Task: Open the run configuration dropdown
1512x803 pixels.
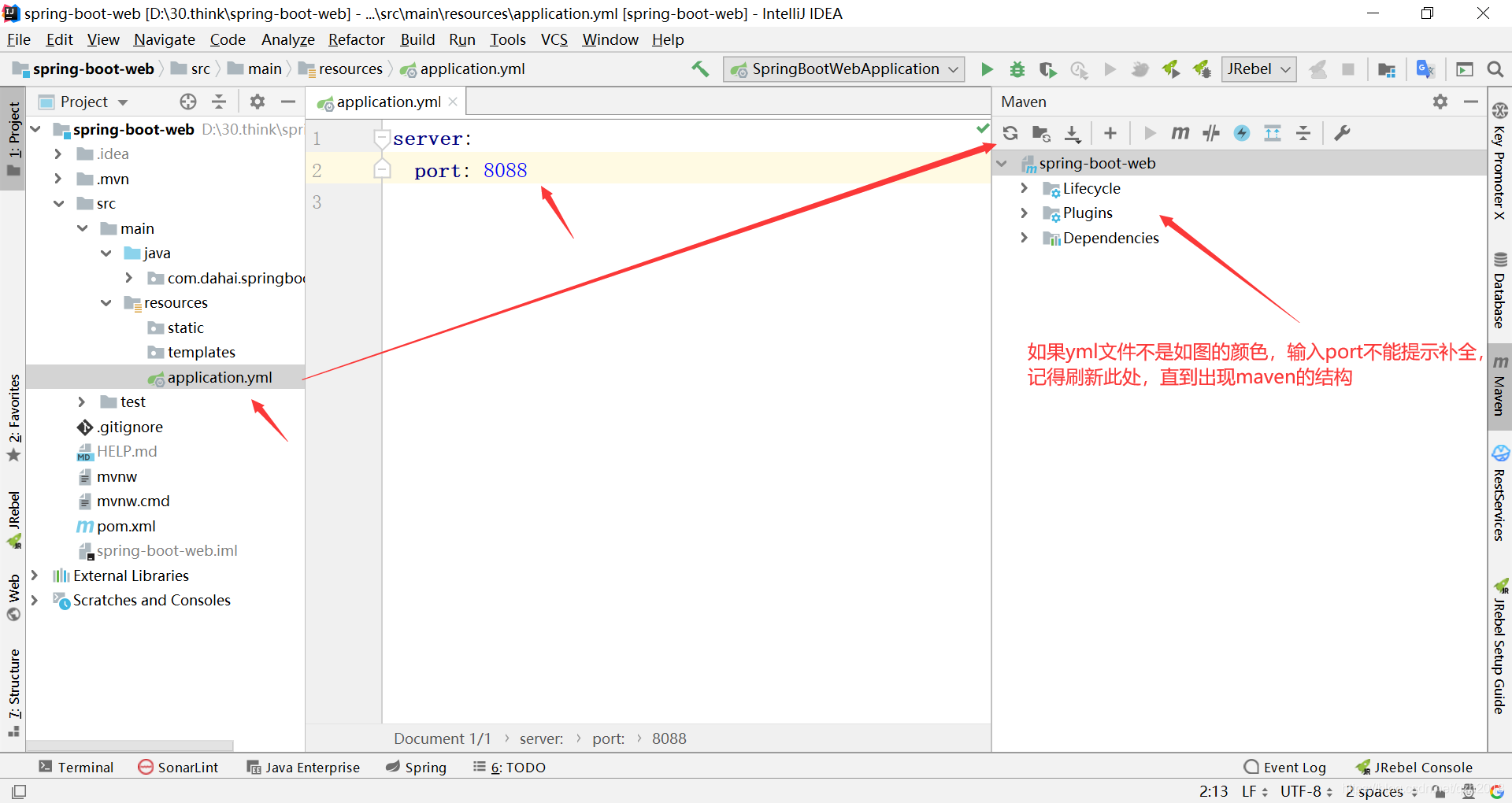Action: click(844, 69)
